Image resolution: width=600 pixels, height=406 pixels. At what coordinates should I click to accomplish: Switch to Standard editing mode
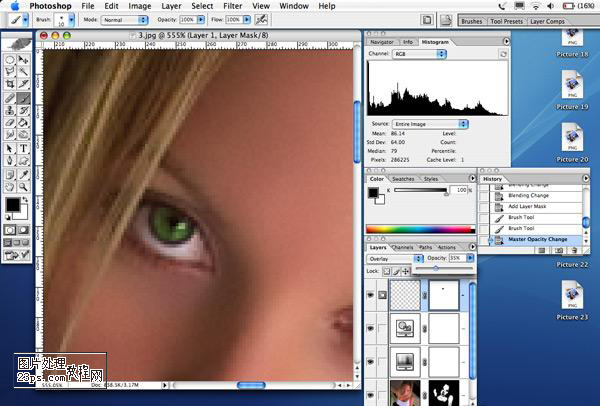tap(10, 230)
